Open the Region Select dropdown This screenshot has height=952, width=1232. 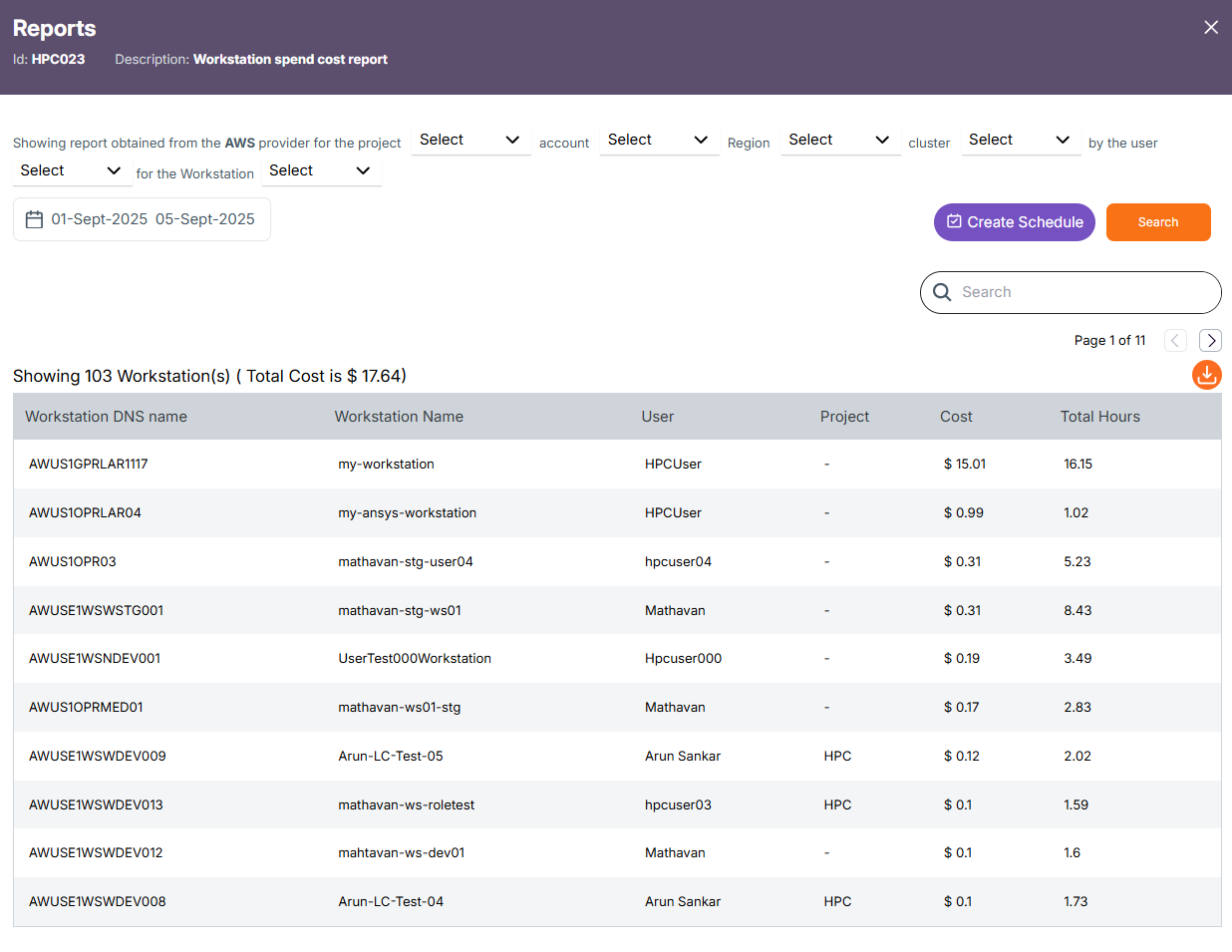[x=840, y=140]
